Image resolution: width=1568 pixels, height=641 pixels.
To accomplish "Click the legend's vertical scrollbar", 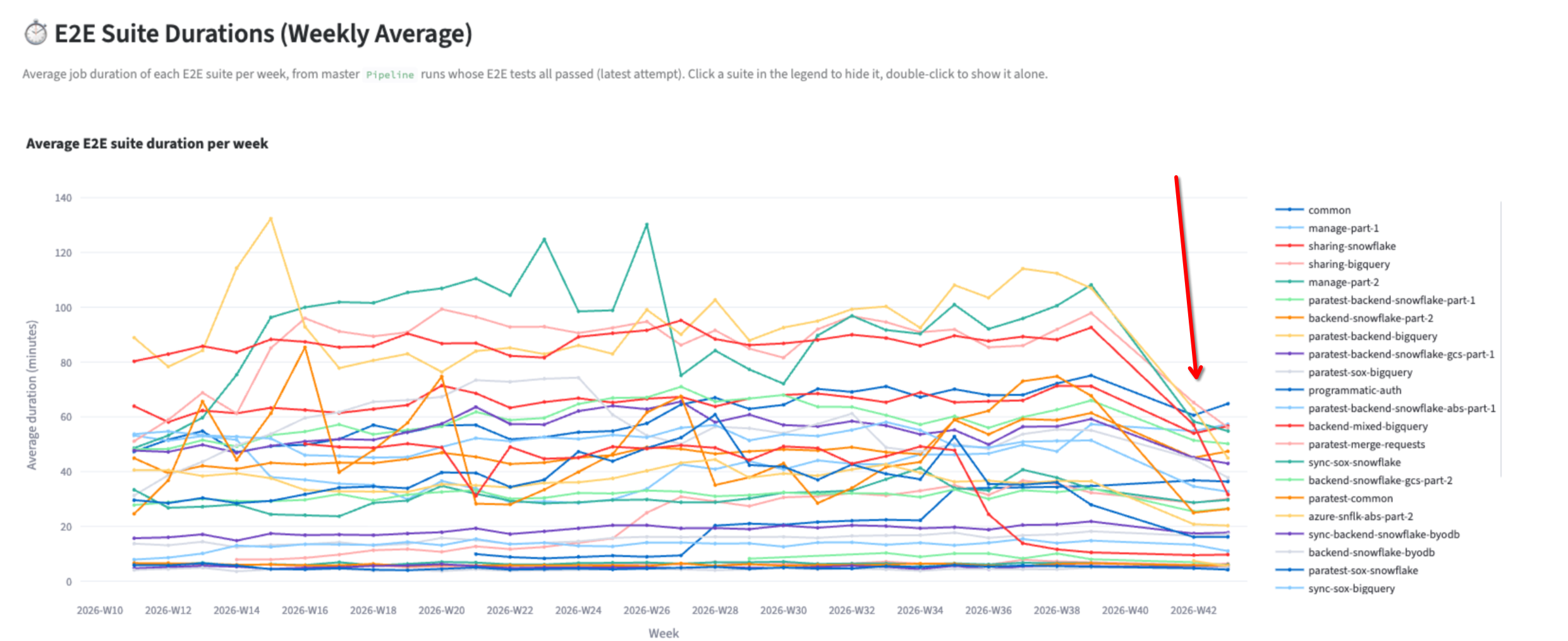I will coord(1501,339).
